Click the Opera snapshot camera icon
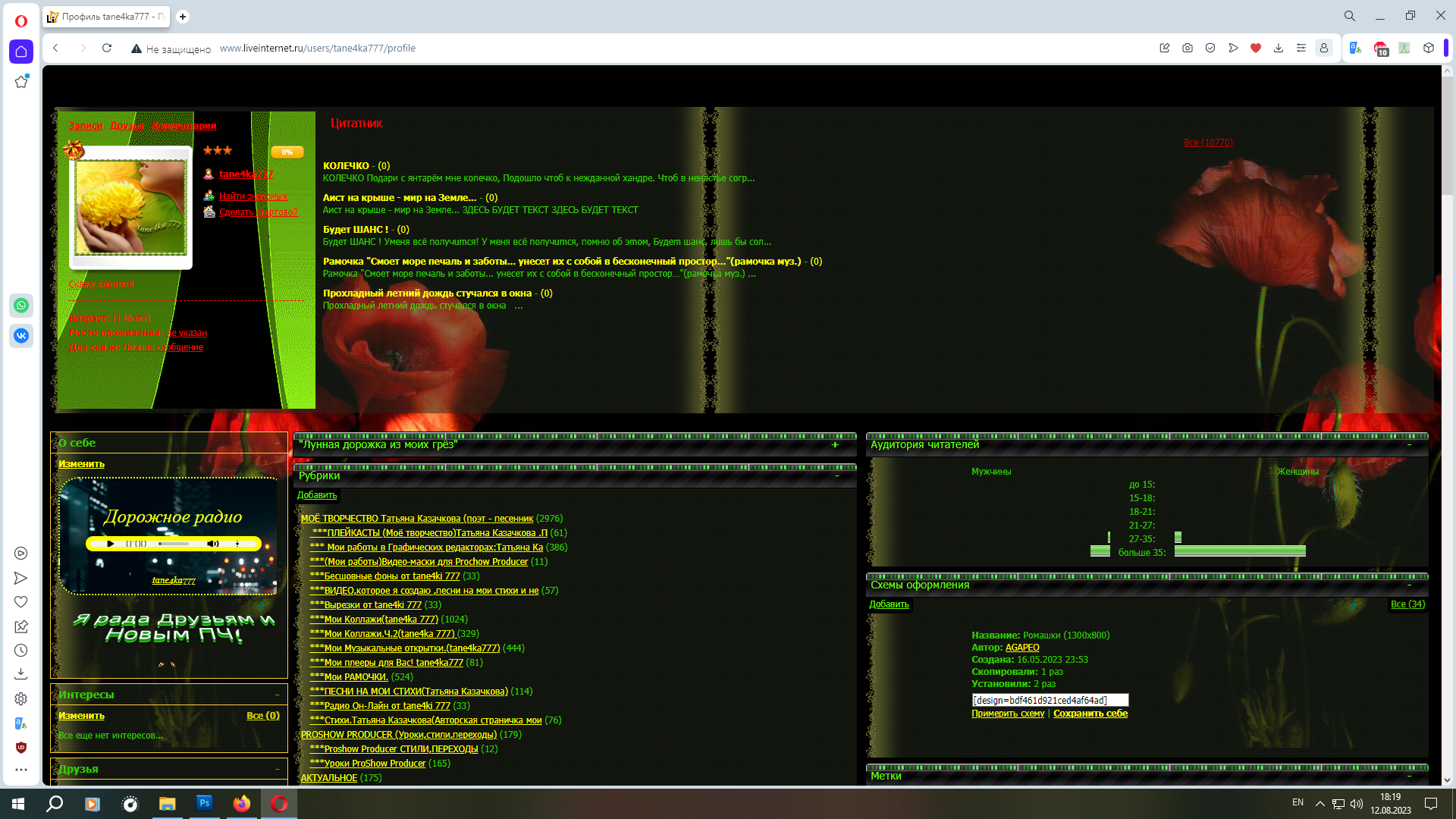The height and width of the screenshot is (819, 1456). pos(1188,48)
